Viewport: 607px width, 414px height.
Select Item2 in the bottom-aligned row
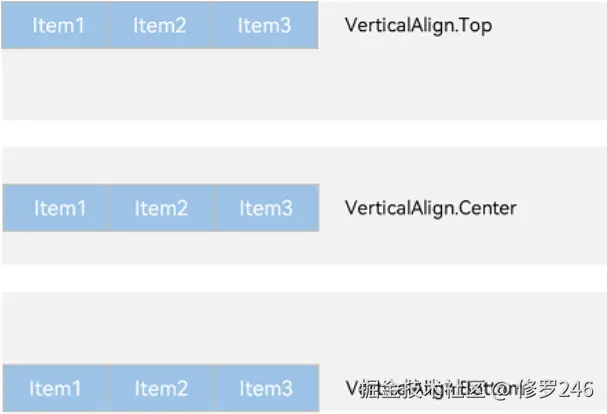(161, 388)
